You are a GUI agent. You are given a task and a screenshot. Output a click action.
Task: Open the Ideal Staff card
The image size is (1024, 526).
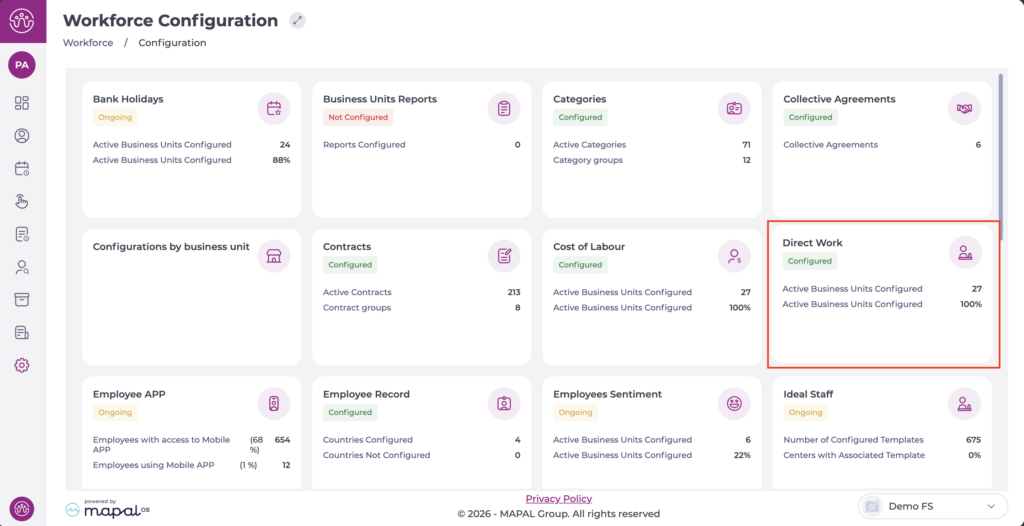point(882,430)
